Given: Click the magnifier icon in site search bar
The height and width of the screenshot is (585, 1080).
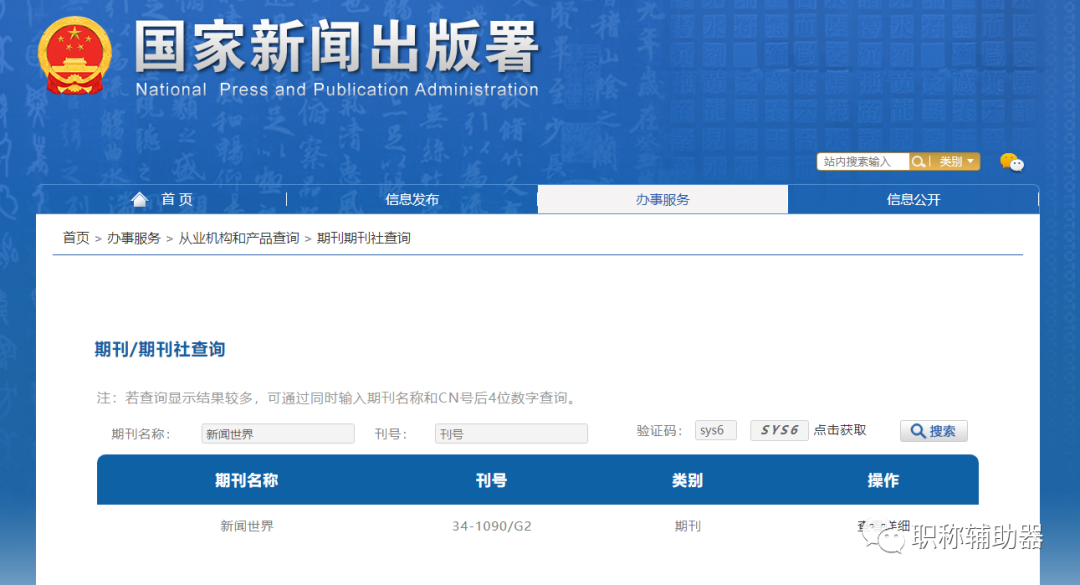Looking at the screenshot, I should (x=917, y=161).
